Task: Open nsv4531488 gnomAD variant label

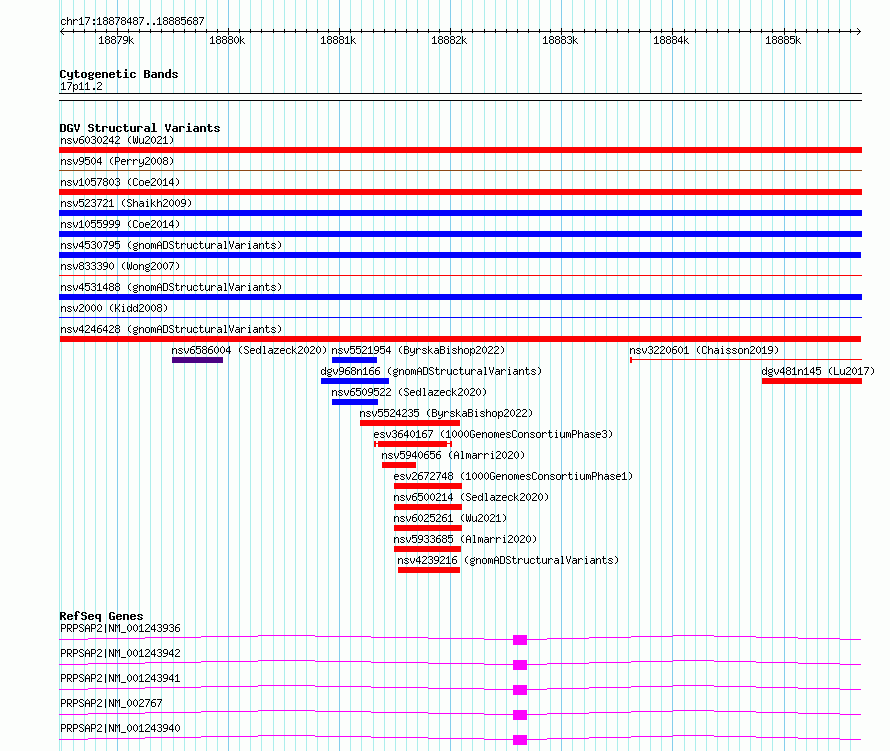Action: pyautogui.click(x=171, y=287)
